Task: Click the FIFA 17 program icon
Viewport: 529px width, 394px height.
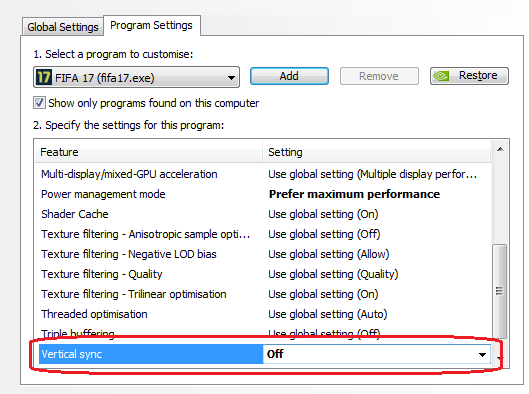Action: pos(44,77)
